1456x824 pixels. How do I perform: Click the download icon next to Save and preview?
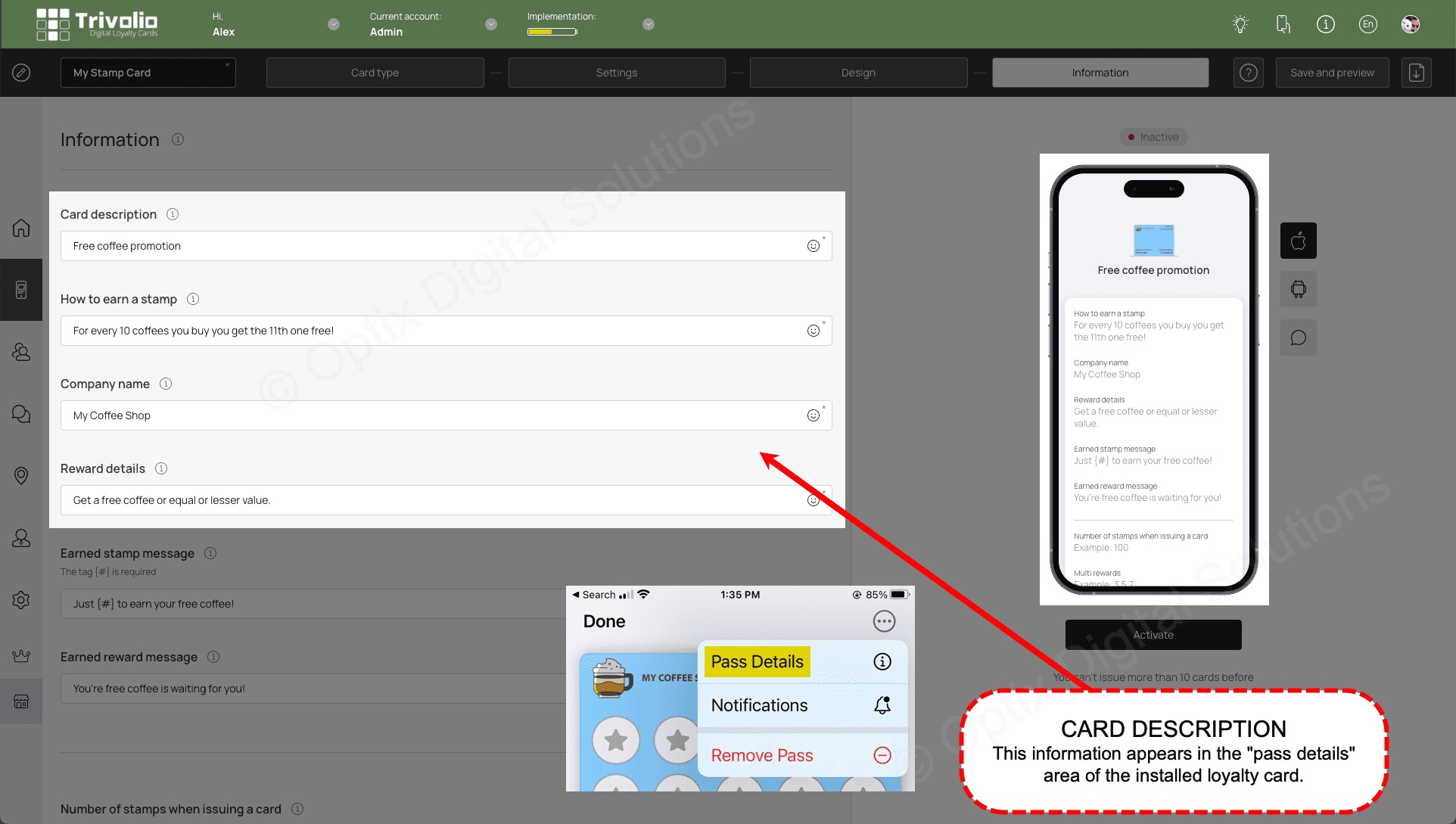1417,73
